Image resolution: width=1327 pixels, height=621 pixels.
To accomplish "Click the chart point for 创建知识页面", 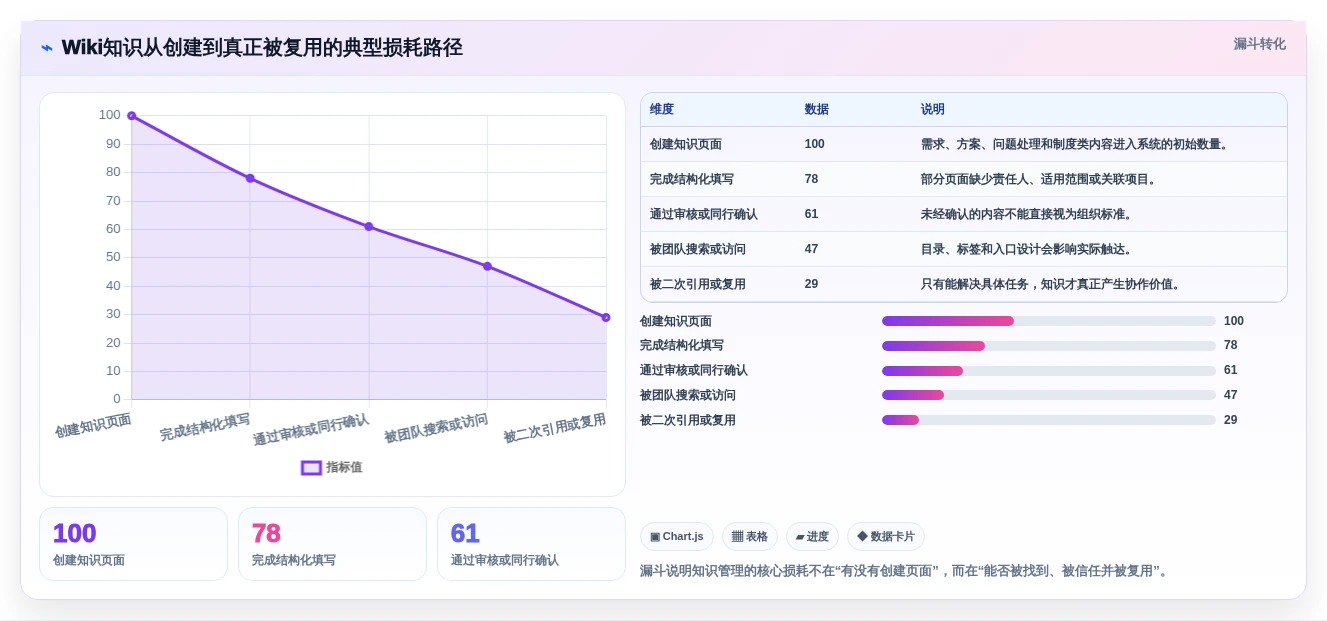I will 131,116.
